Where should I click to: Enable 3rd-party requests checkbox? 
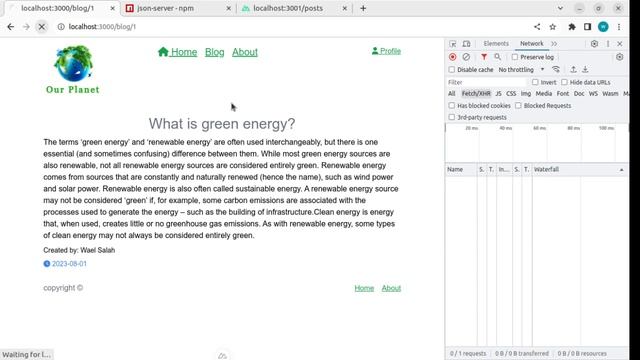pos(451,117)
